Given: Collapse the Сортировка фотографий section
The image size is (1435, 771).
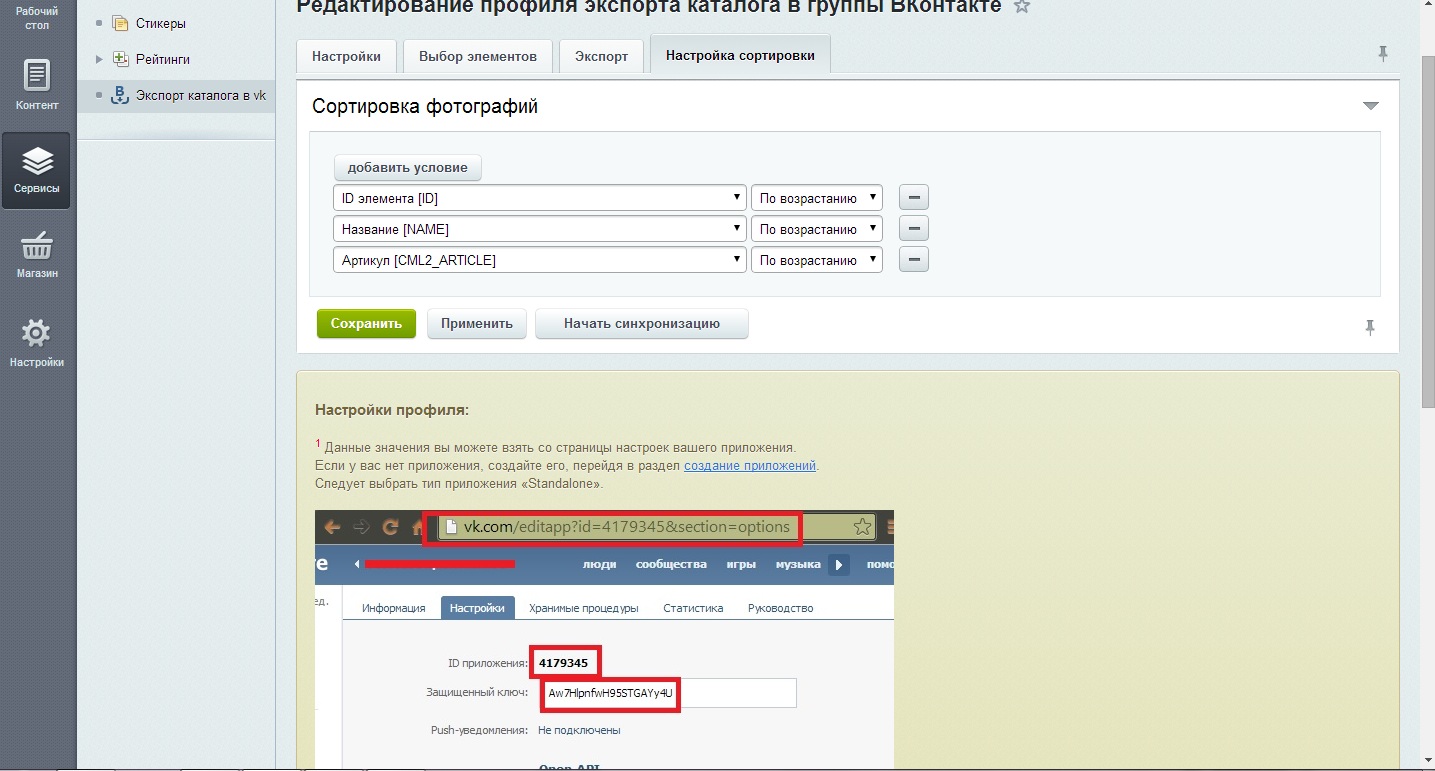Looking at the screenshot, I should (x=1371, y=104).
